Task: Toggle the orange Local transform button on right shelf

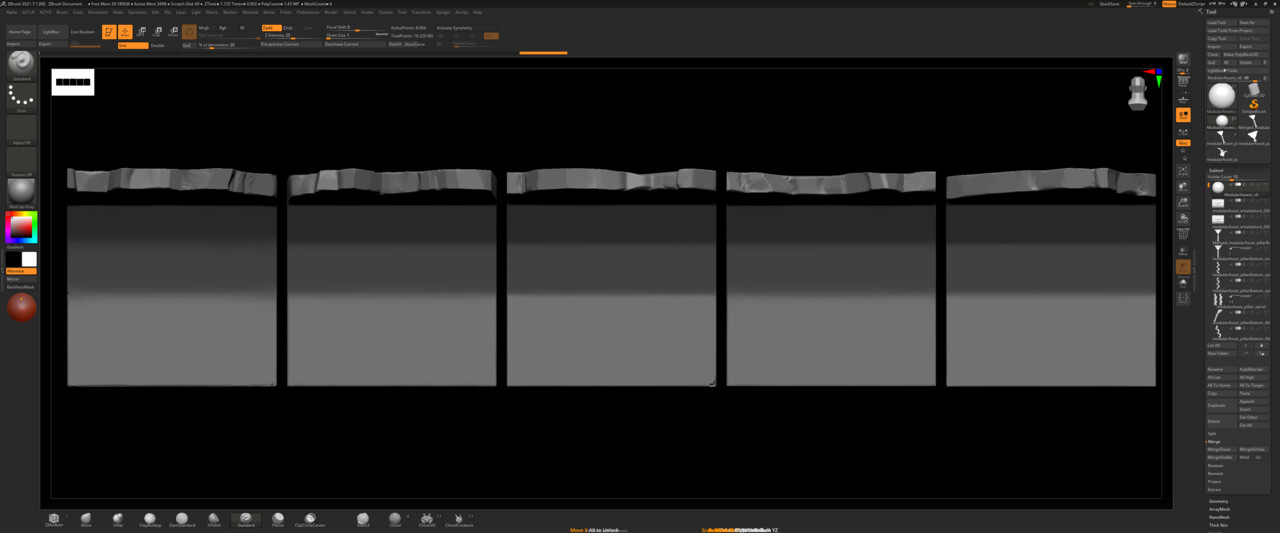Action: coord(1183,115)
